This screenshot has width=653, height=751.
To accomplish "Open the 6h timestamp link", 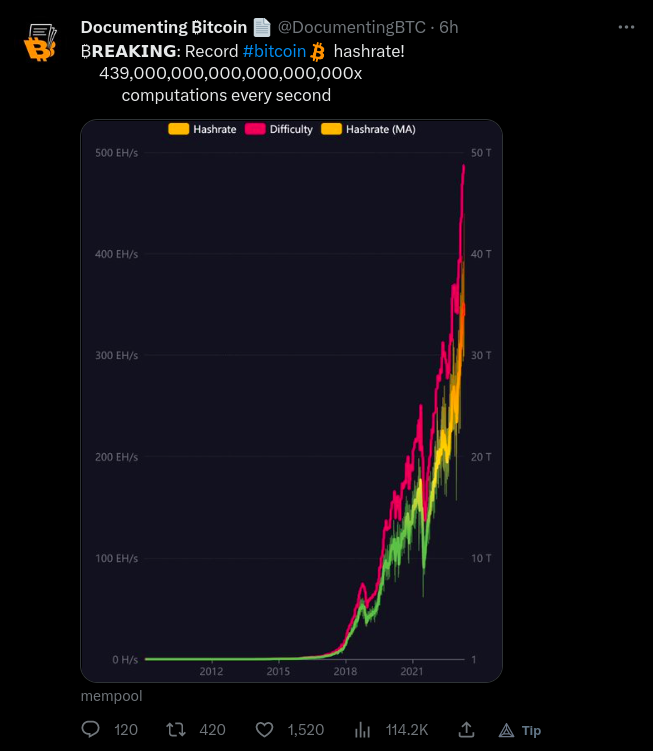I will [x=449, y=27].
